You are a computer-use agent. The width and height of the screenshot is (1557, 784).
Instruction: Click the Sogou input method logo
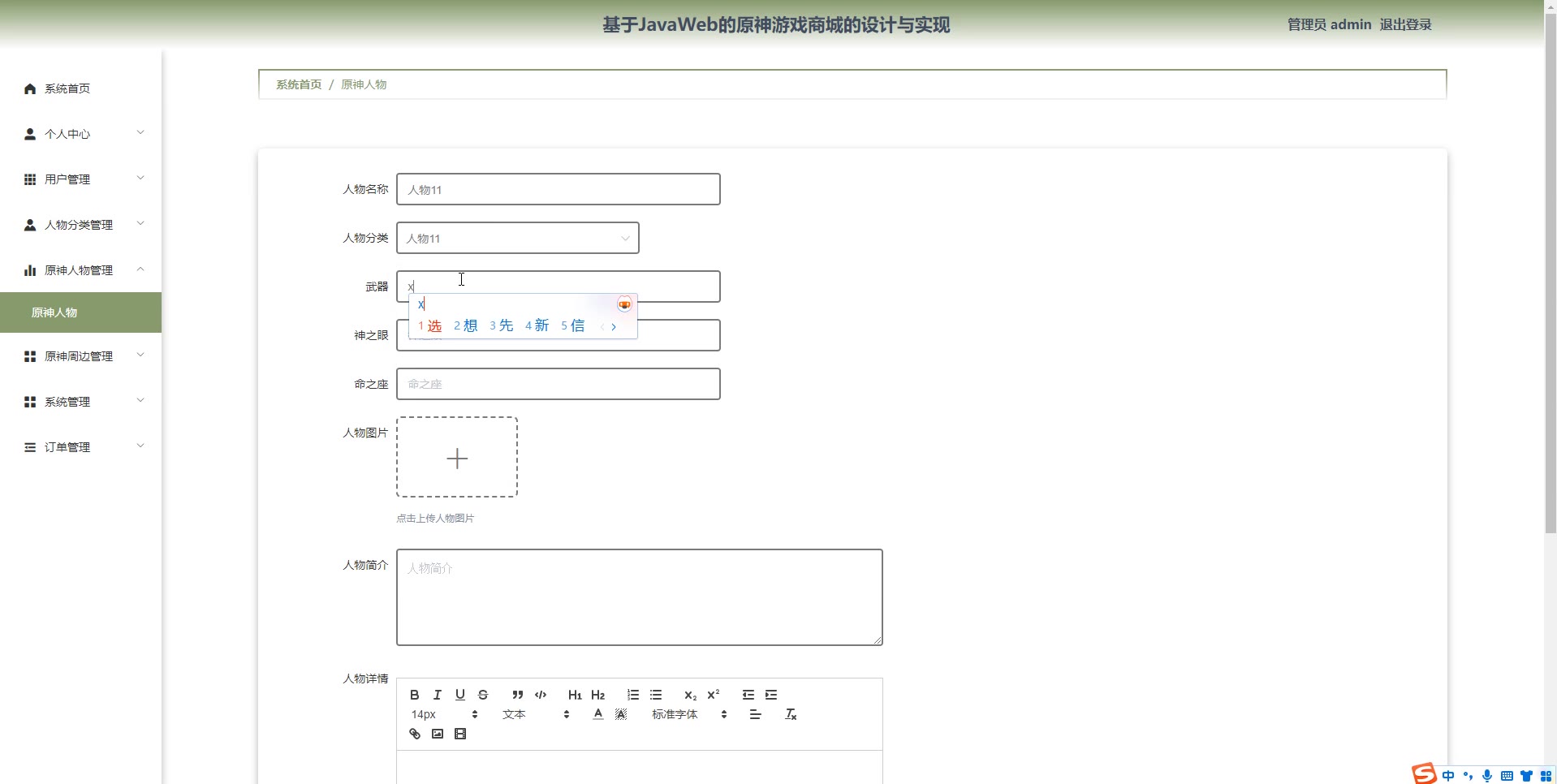(x=1424, y=773)
